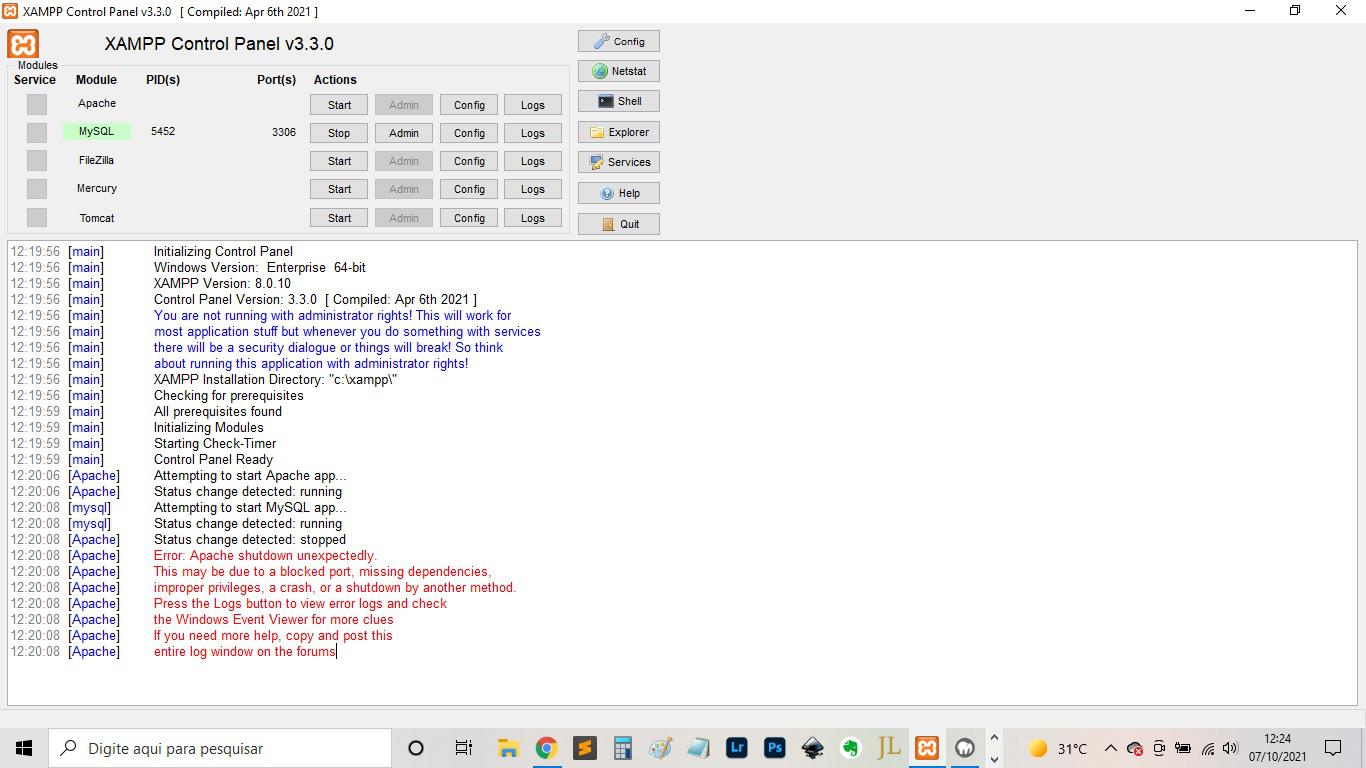Open Photoshop from taskbar
Viewport: 1366px width, 768px height.
click(775, 748)
